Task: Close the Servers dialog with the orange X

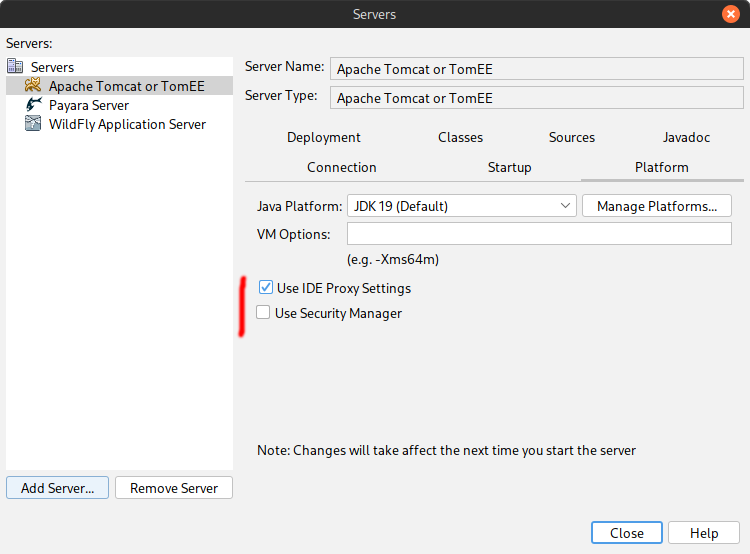Action: coord(730,14)
